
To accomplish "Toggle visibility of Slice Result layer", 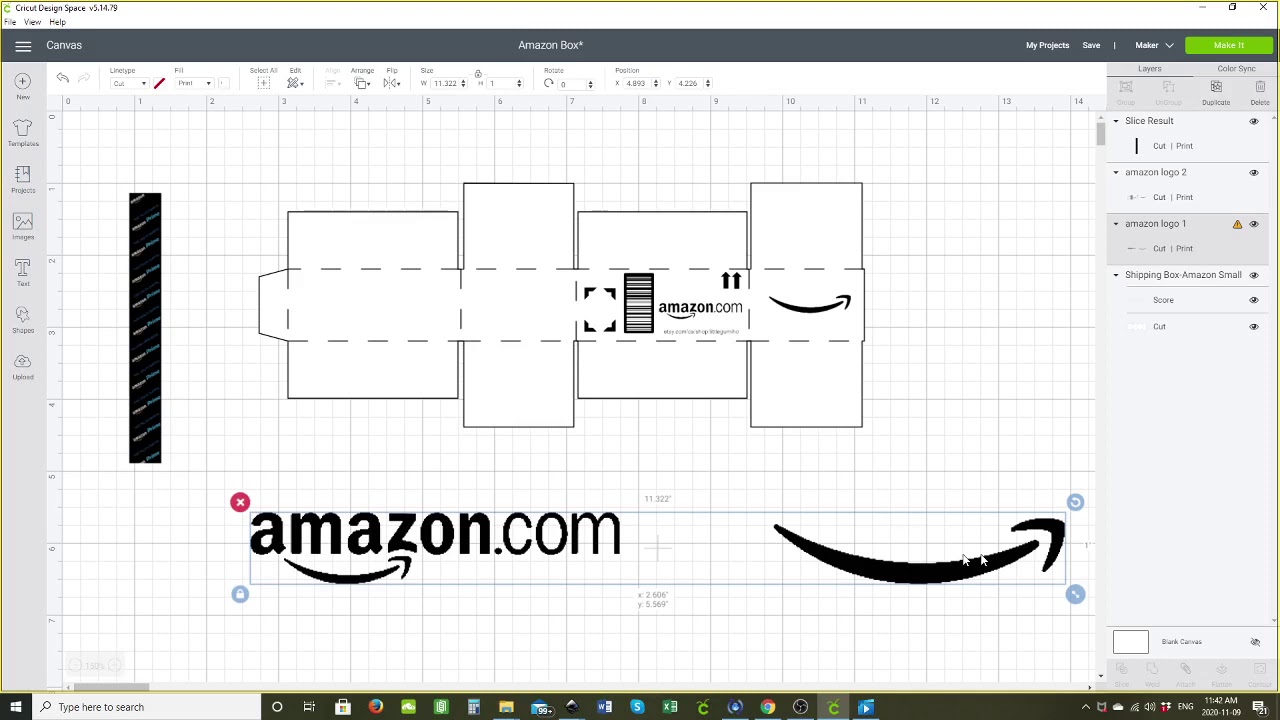I will 1254,121.
